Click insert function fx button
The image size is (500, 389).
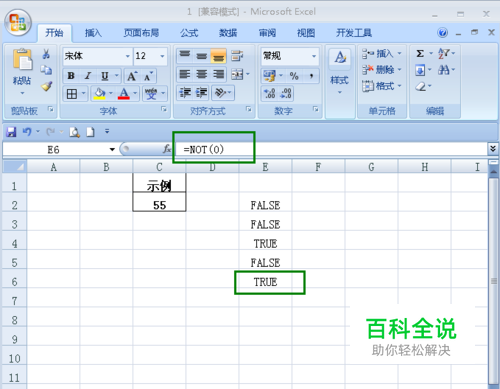coord(167,149)
